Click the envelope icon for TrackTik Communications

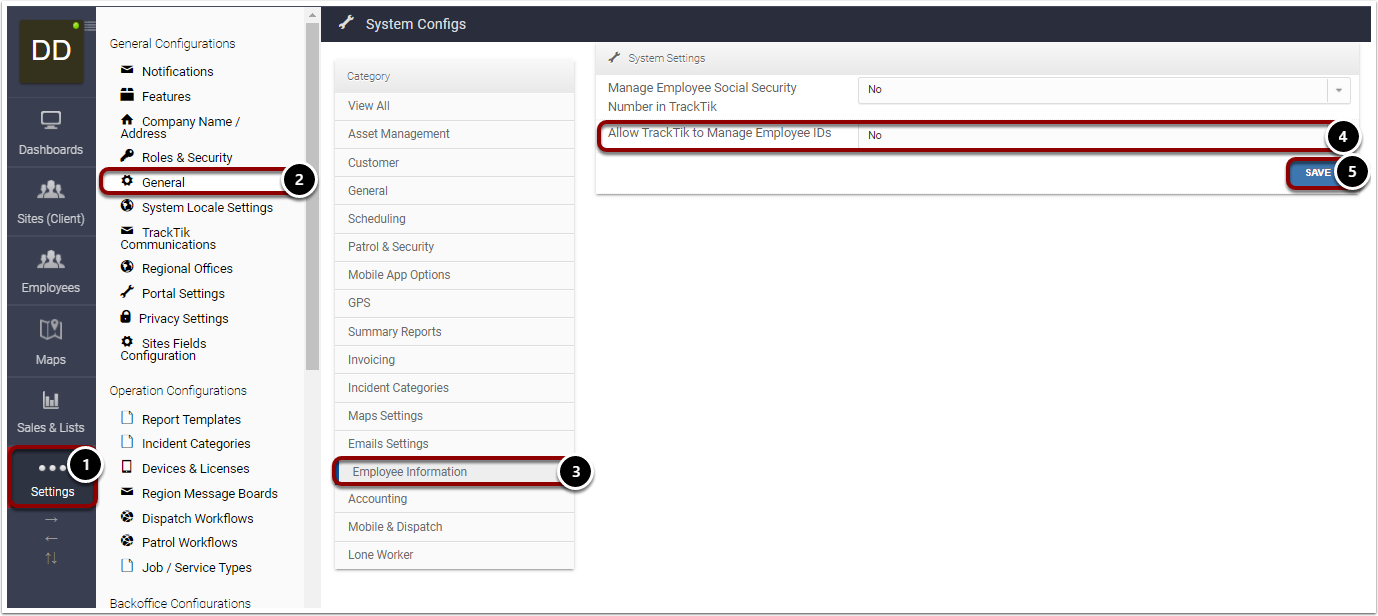(x=127, y=231)
